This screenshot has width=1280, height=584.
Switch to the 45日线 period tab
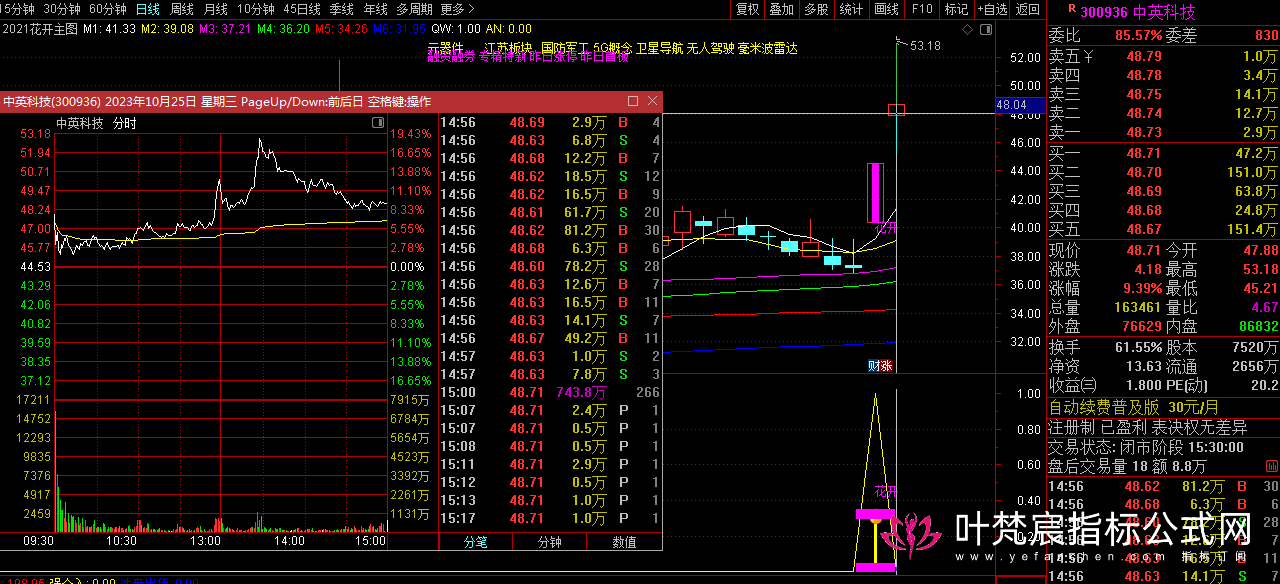(302, 9)
